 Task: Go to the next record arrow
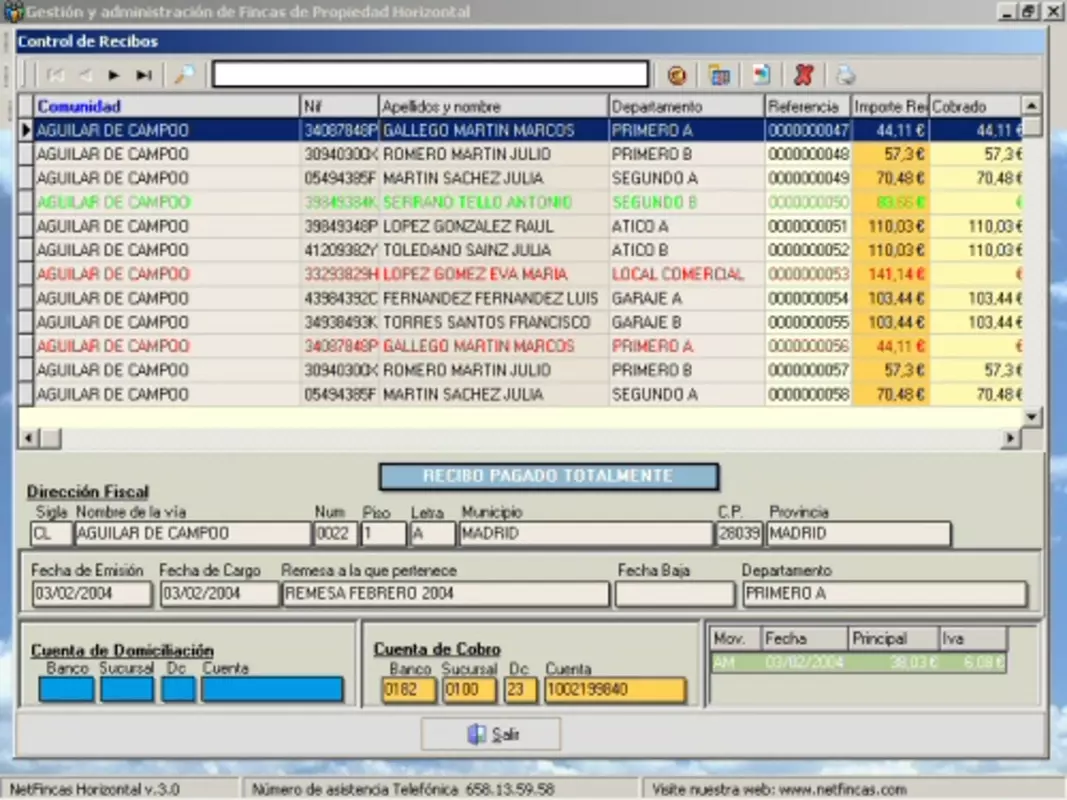click(114, 76)
